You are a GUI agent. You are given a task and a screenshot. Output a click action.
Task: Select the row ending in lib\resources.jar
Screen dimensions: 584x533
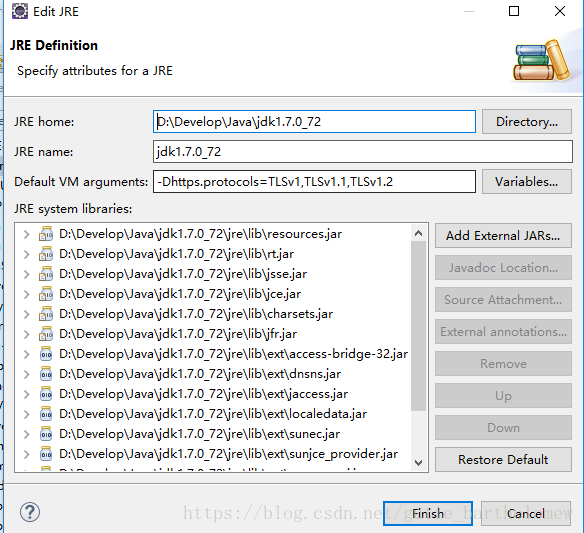(201, 234)
